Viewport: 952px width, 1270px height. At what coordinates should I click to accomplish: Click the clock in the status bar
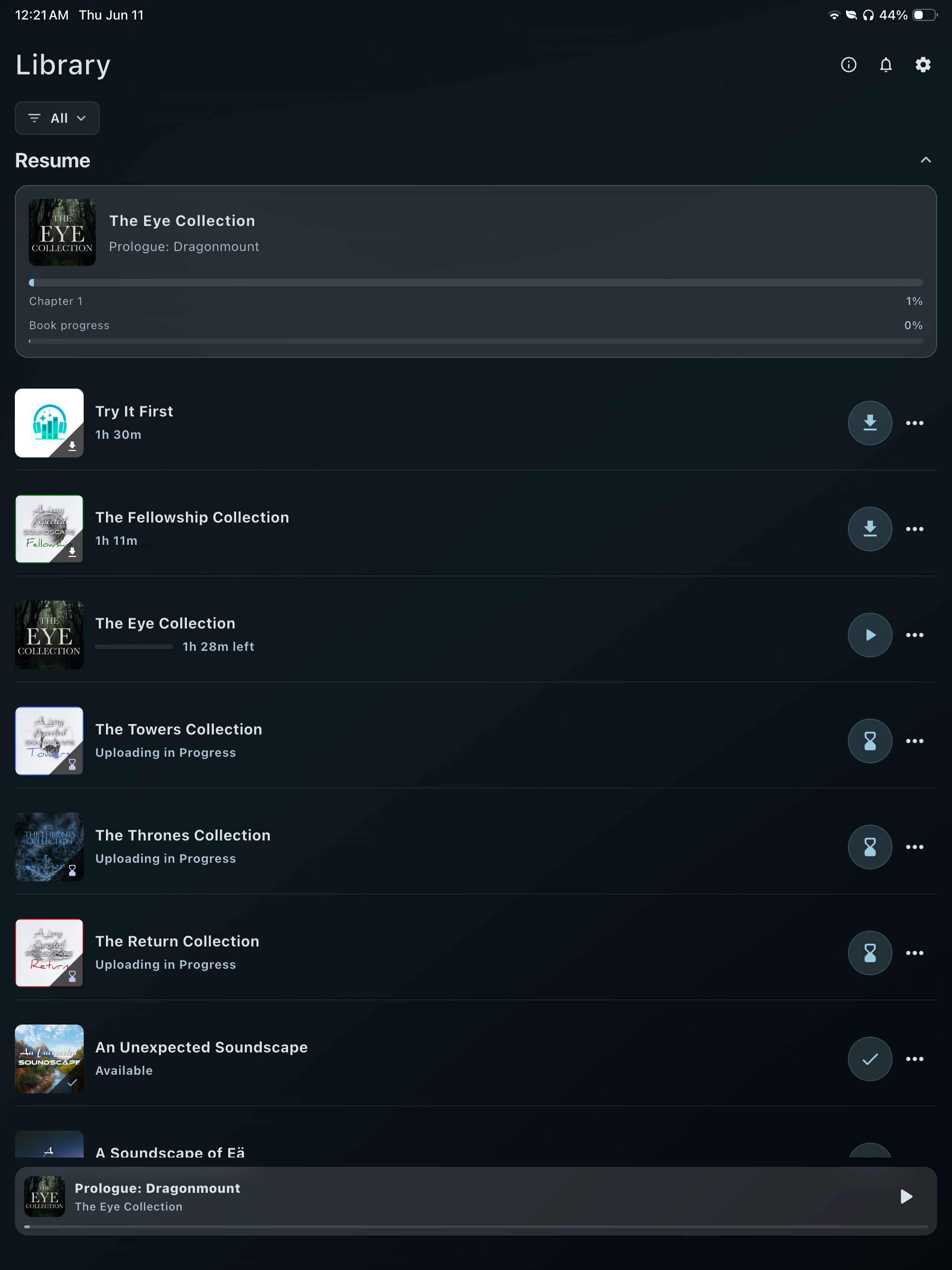point(42,15)
